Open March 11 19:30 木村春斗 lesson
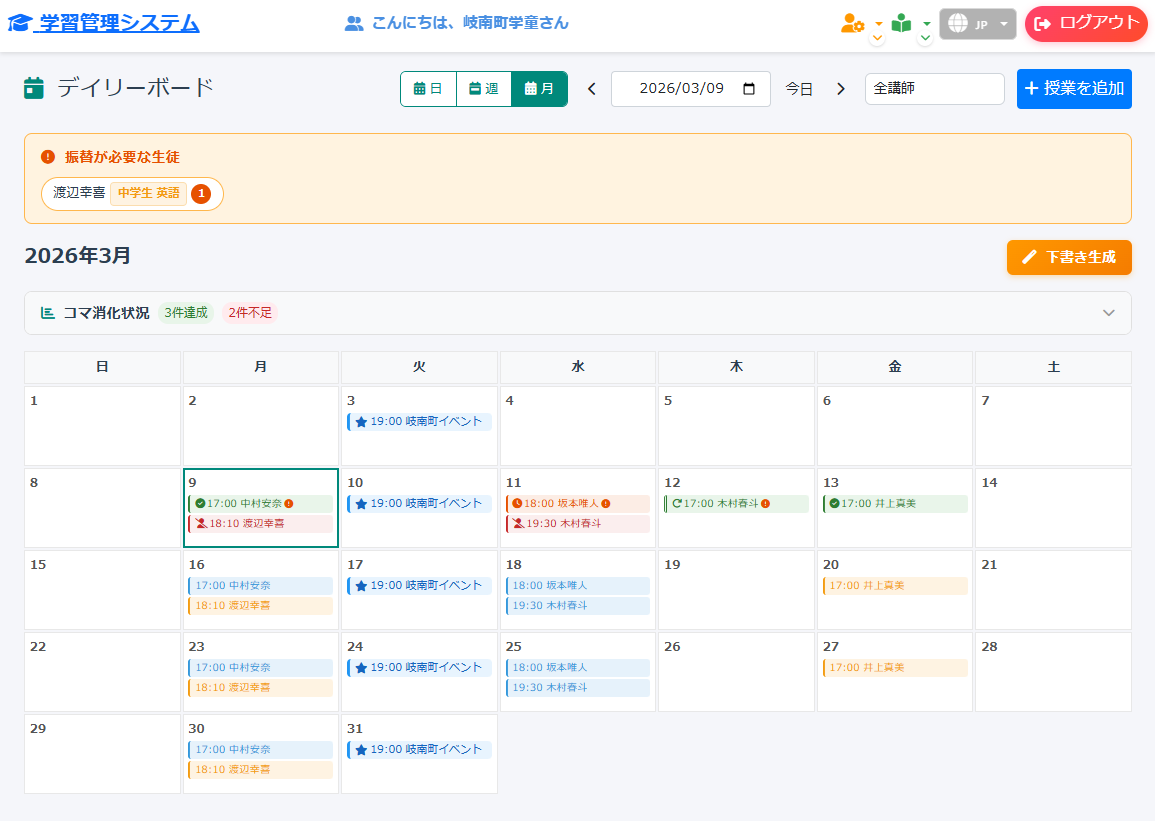This screenshot has width=1155, height=821. 578,524
